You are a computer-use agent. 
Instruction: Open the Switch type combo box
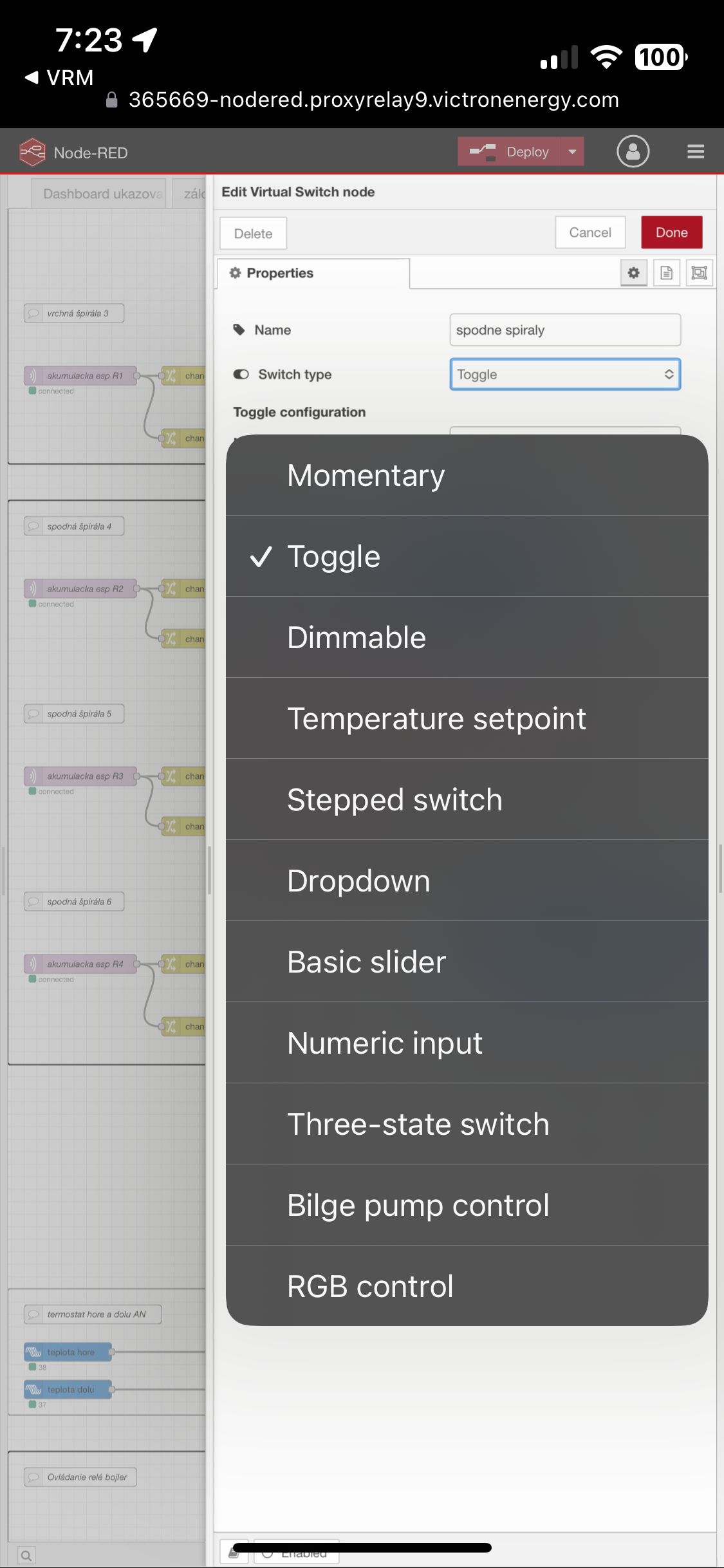click(x=564, y=375)
